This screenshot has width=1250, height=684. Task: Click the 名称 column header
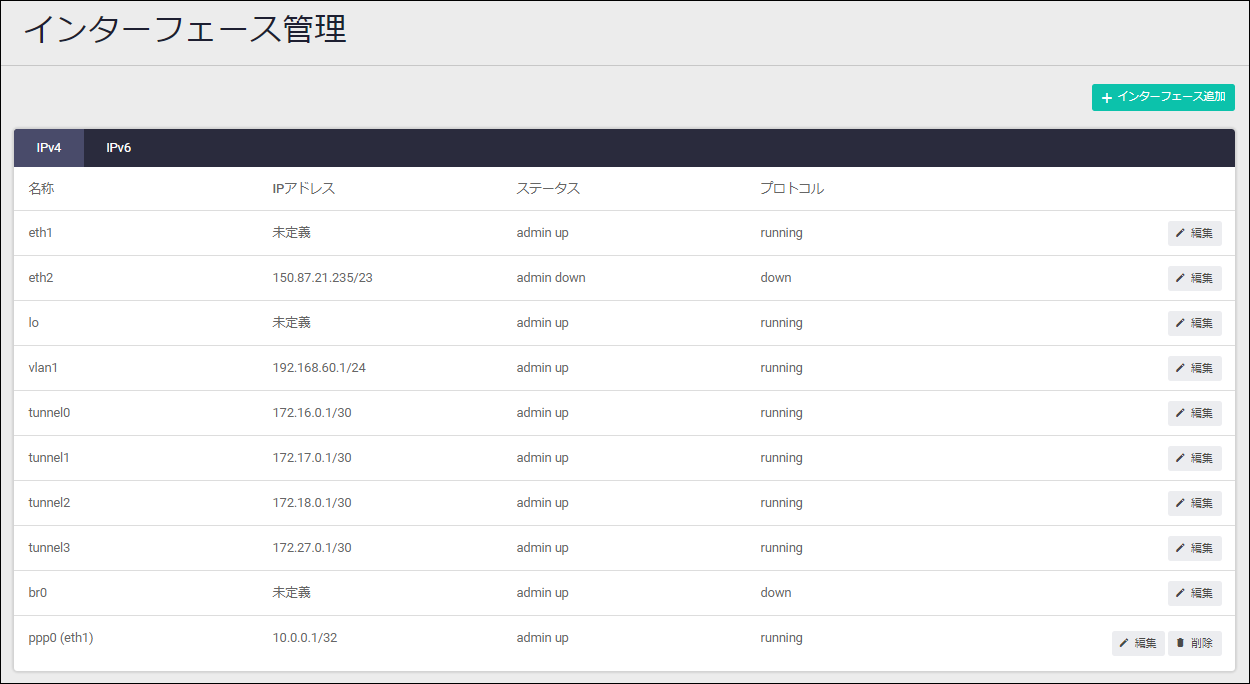point(41,188)
